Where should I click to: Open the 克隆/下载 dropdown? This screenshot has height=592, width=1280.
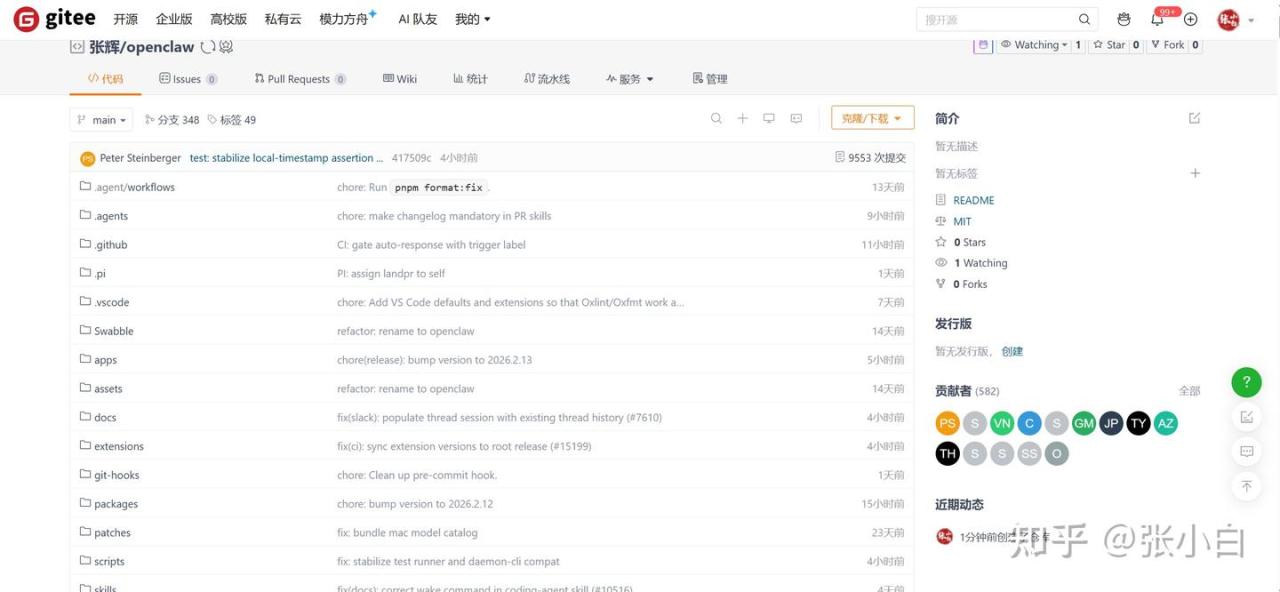coord(872,119)
